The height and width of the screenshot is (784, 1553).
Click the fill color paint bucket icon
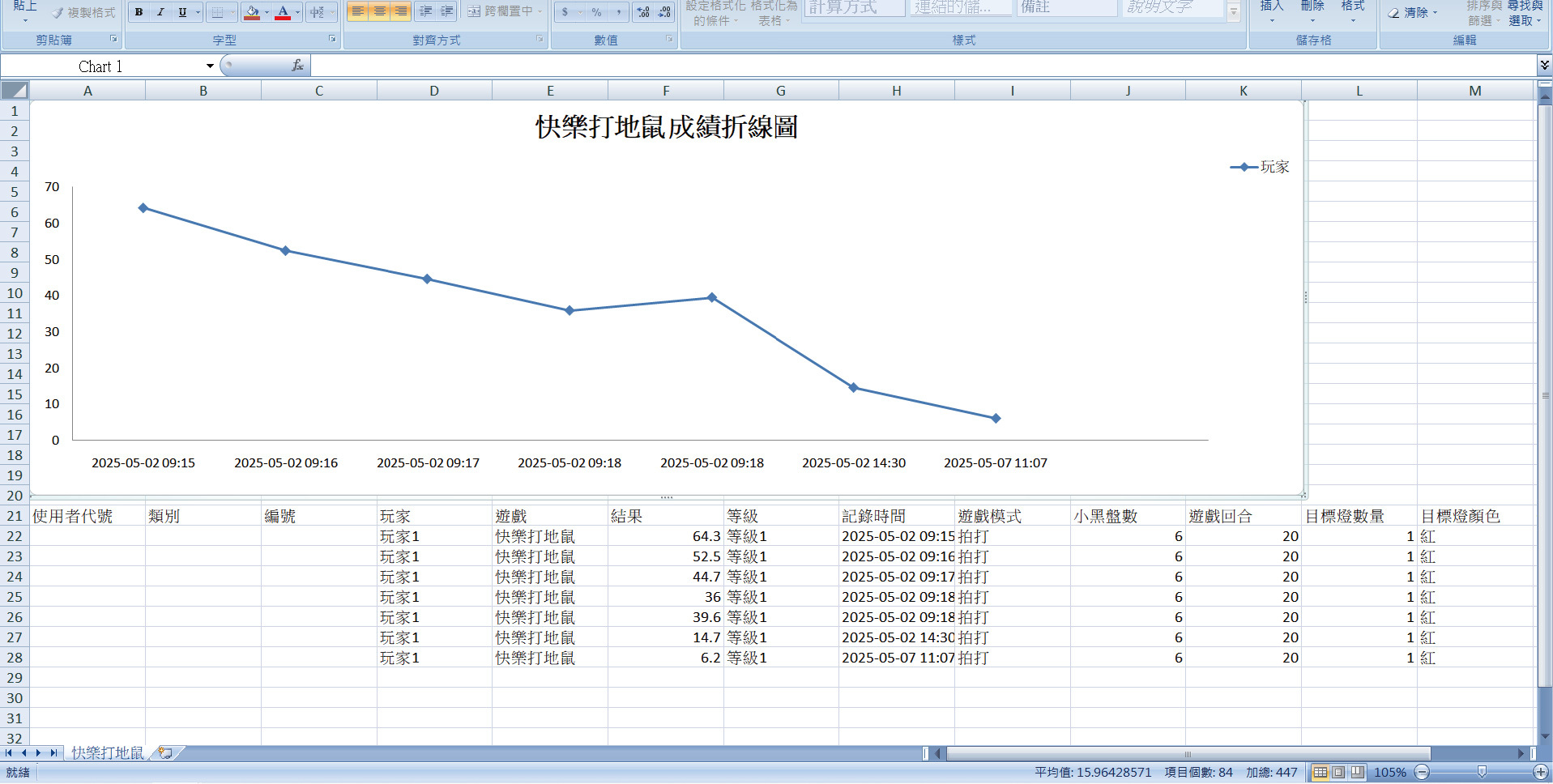click(x=252, y=12)
